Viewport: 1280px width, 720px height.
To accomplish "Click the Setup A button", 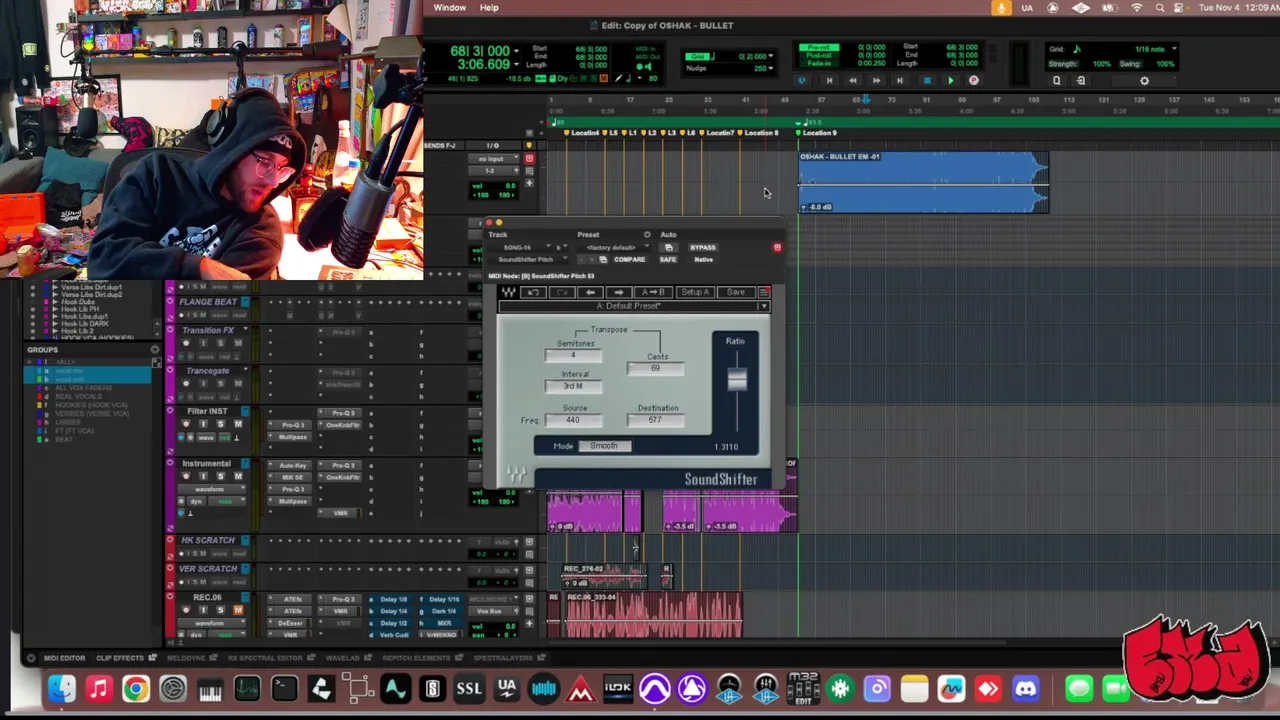I will pos(694,292).
